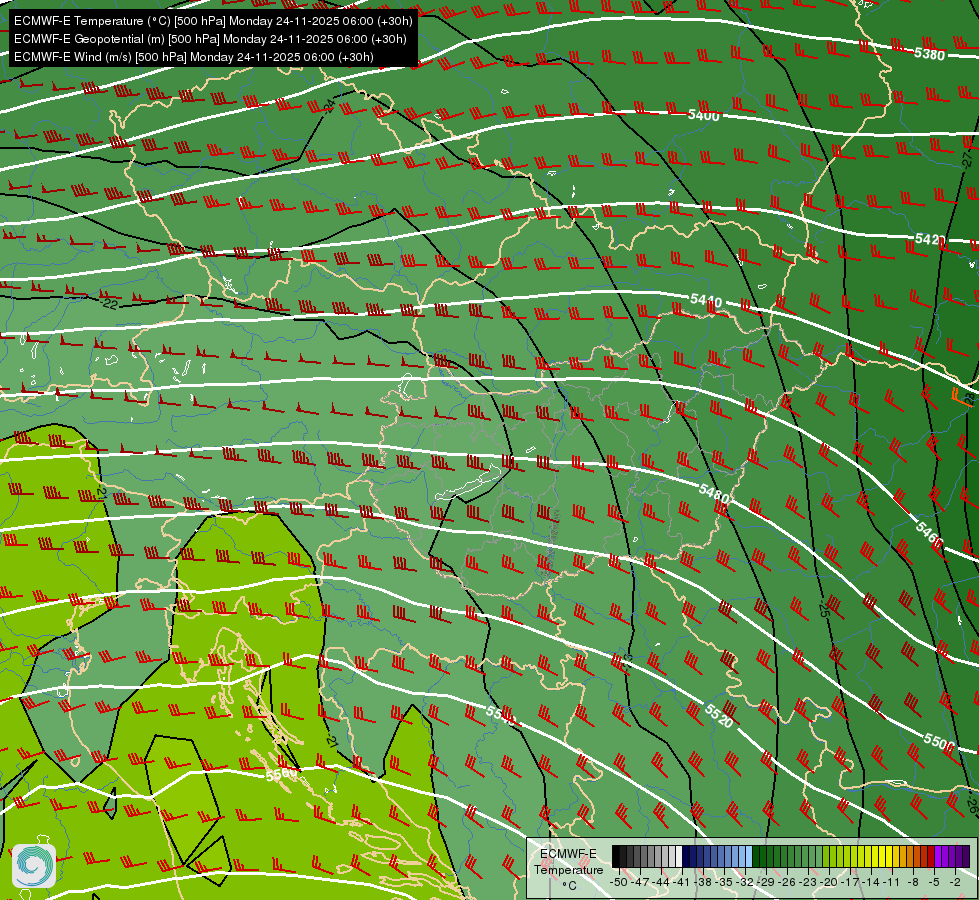The height and width of the screenshot is (900, 979).
Task: Click the -44 legend tick label
Action: (661, 883)
